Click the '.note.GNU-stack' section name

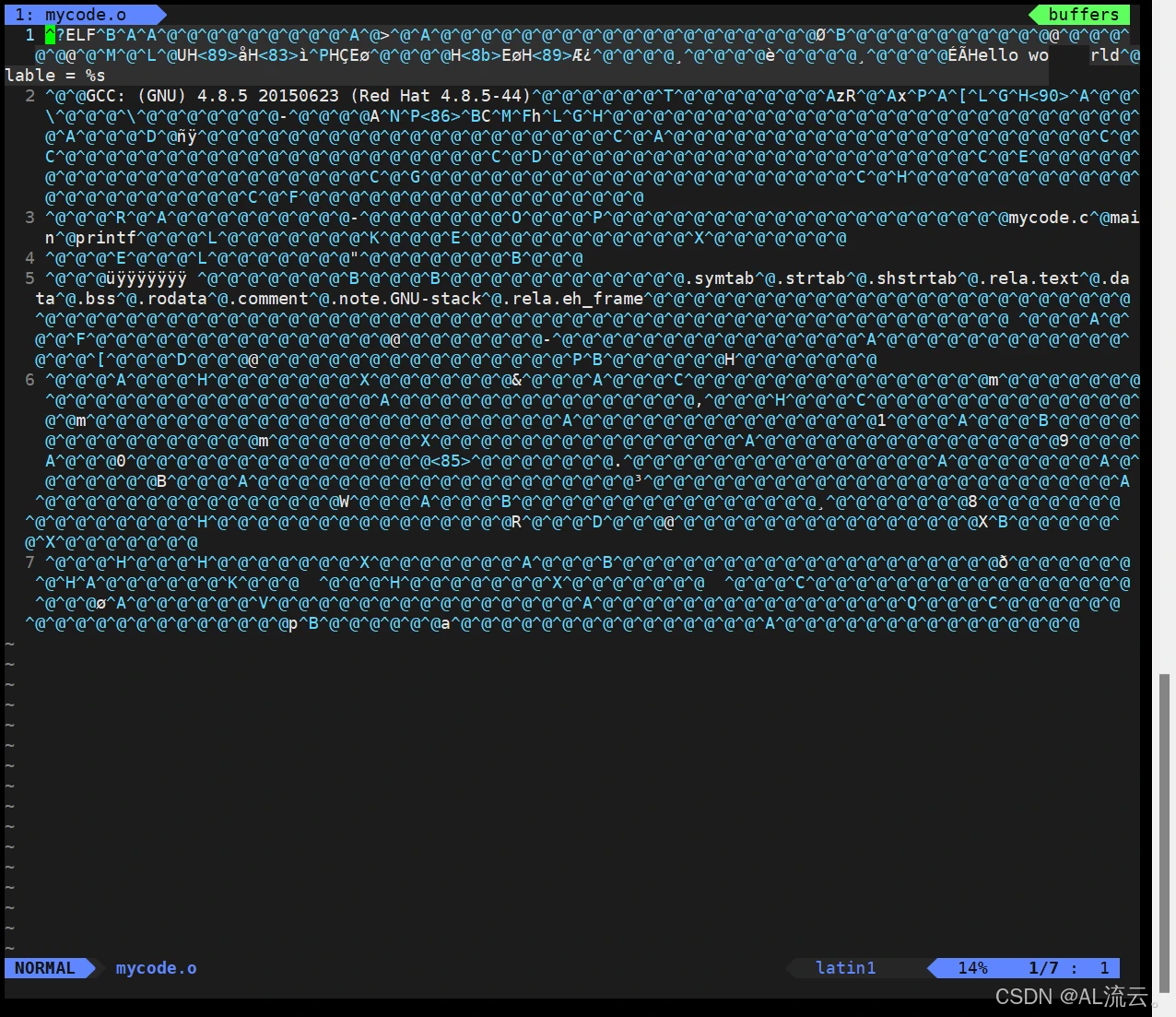405,299
